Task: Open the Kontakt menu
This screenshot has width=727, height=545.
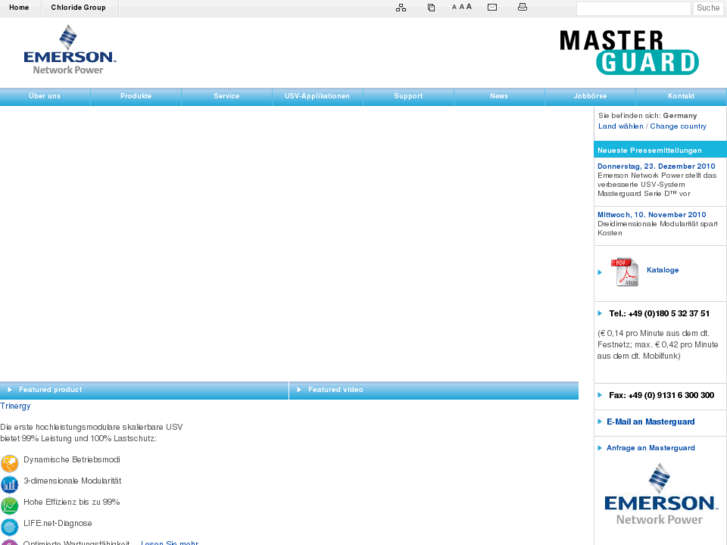Action: point(681,96)
